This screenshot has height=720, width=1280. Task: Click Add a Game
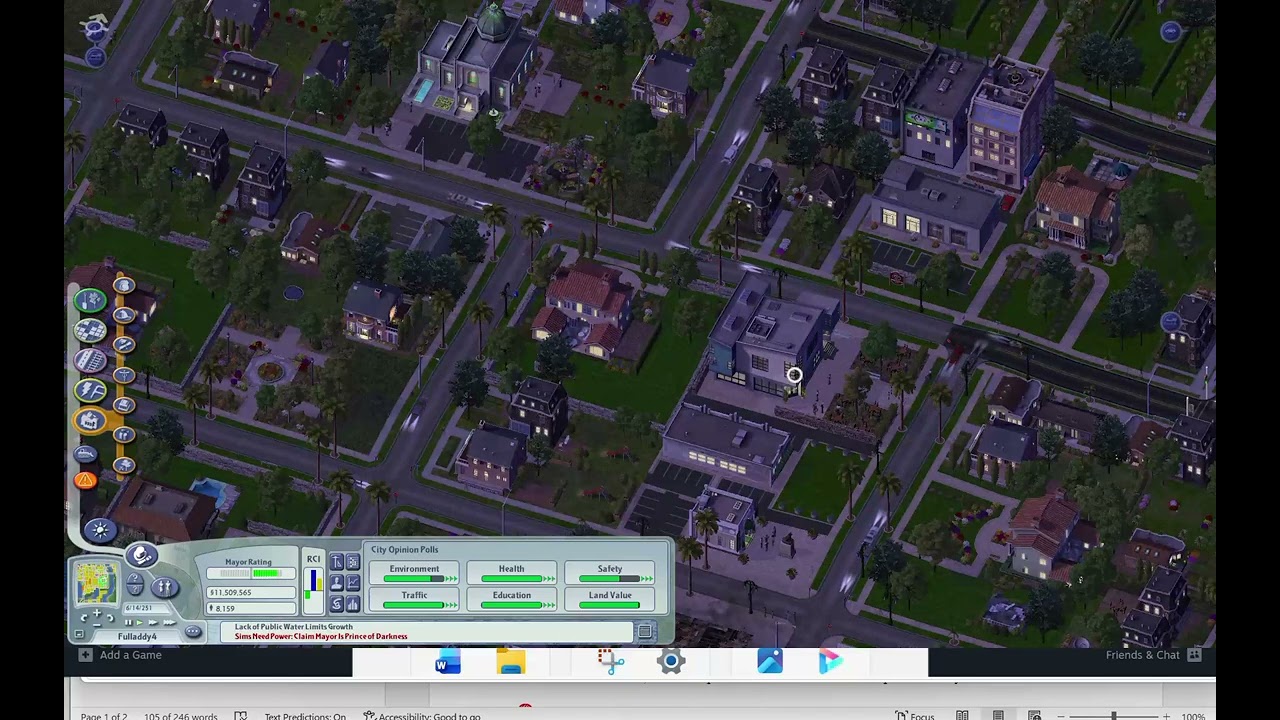pos(121,655)
